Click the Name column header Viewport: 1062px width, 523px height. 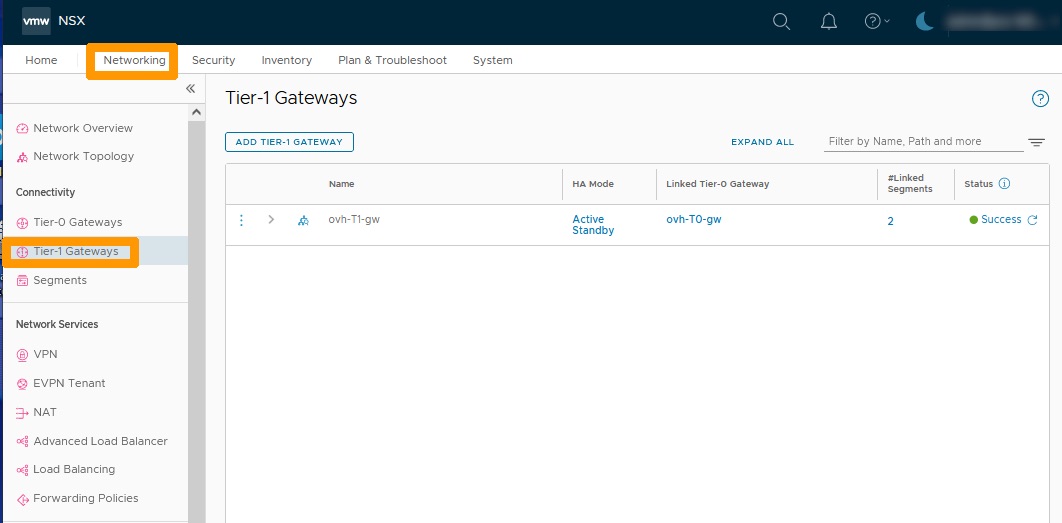coord(341,184)
